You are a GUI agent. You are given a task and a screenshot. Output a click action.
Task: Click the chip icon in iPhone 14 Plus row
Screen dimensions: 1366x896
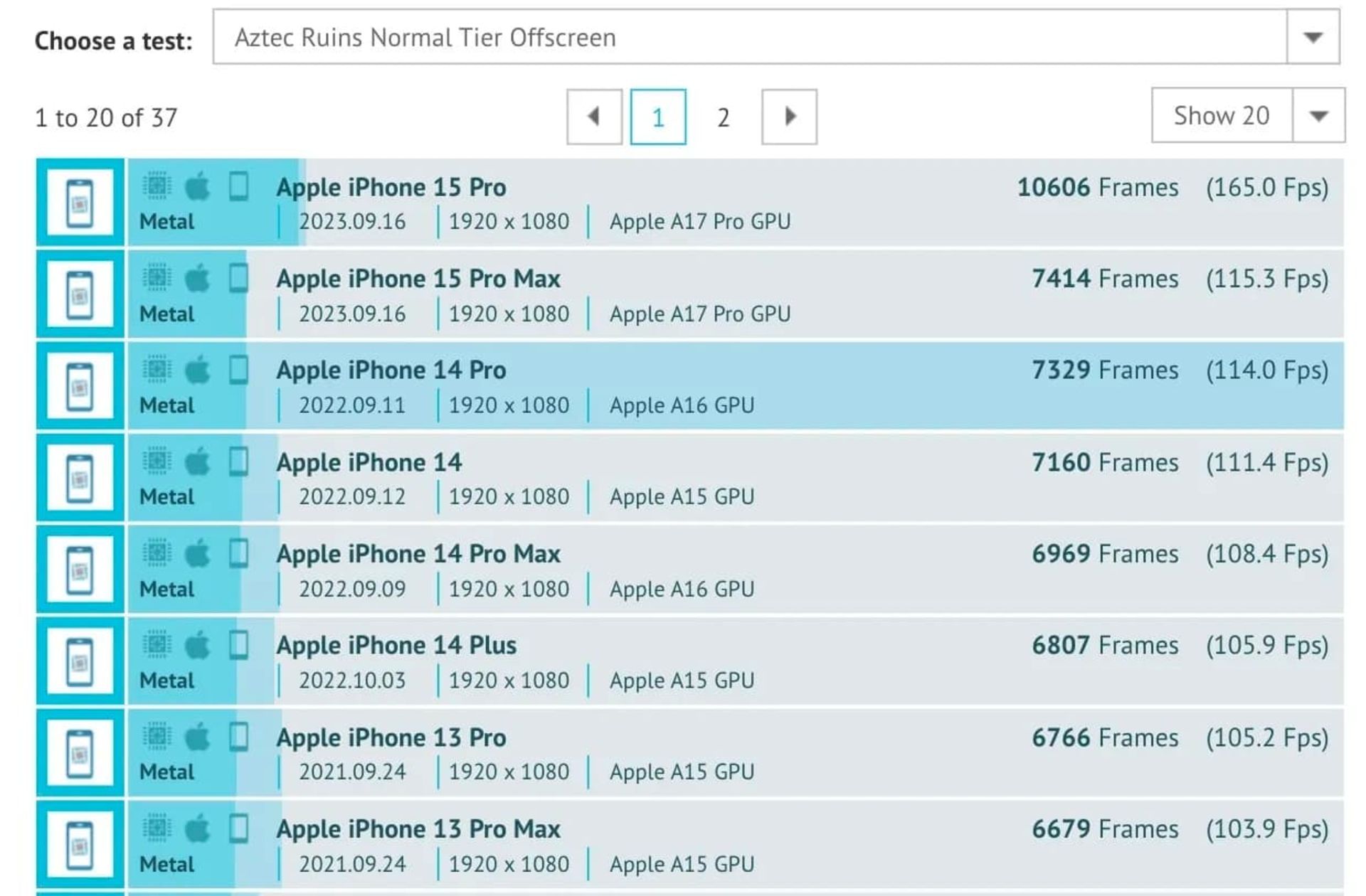click(x=157, y=645)
